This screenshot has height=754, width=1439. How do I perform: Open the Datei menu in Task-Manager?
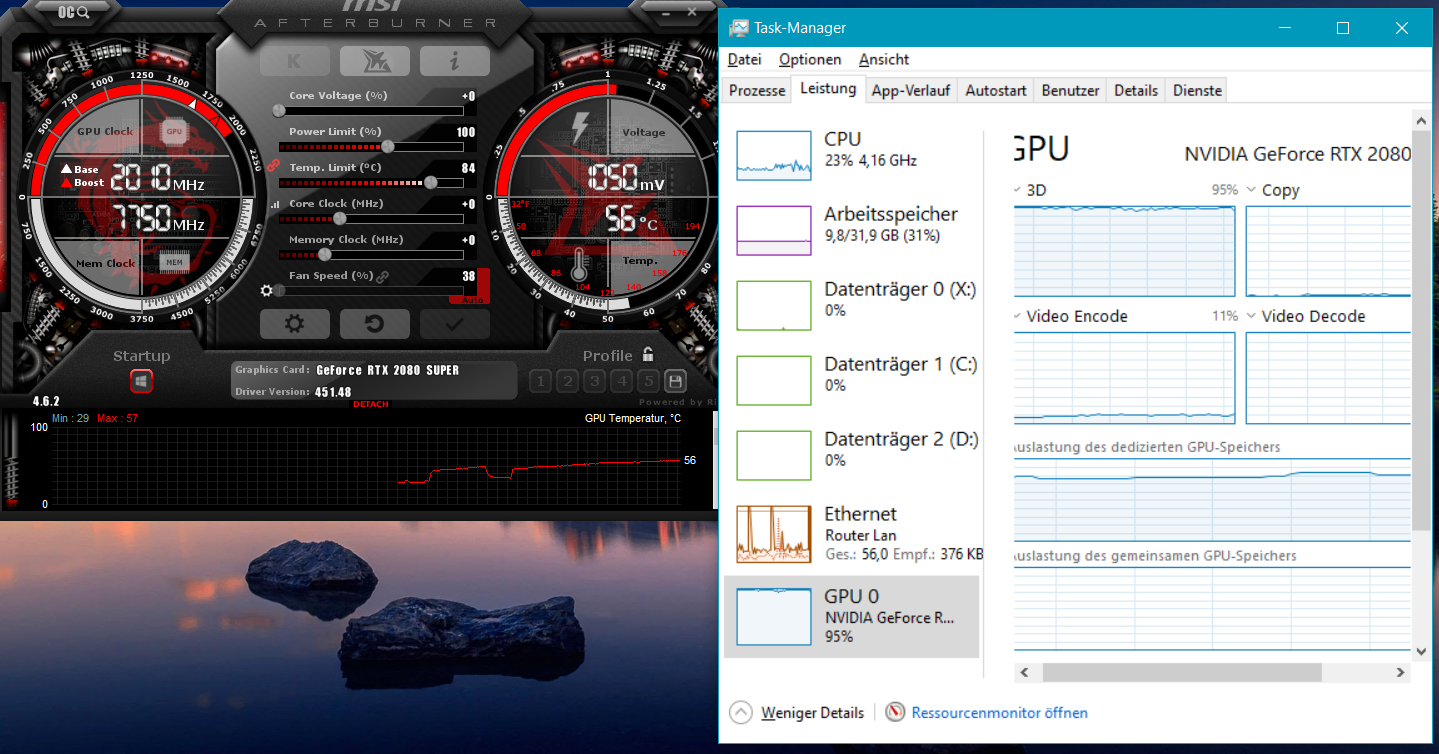[745, 59]
